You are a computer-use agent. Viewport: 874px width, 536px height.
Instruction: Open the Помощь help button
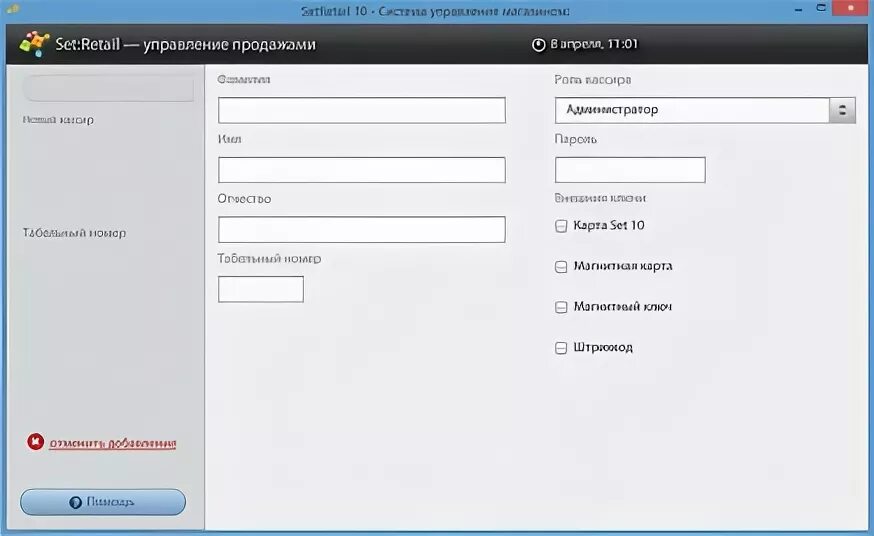click(x=103, y=502)
